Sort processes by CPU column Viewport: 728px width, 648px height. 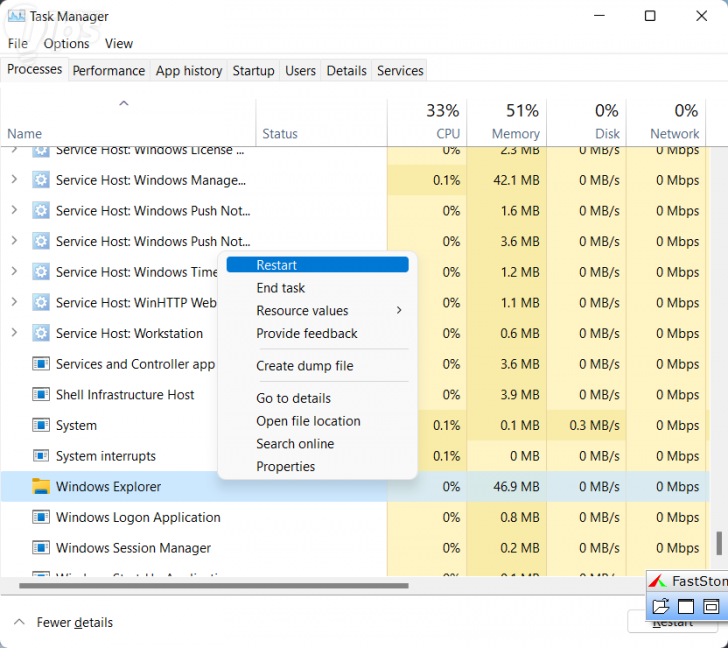427,122
